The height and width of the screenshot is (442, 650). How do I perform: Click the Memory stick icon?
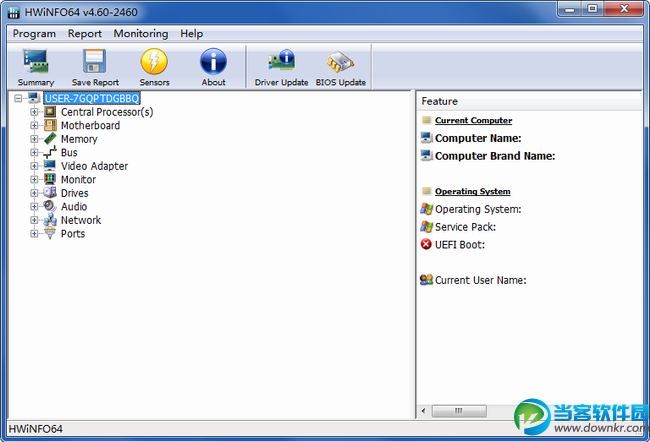coord(50,138)
